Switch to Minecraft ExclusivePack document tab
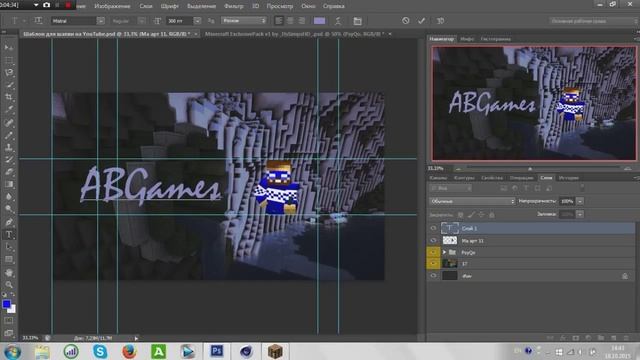Viewport: 640px width, 360px height. 294,34
